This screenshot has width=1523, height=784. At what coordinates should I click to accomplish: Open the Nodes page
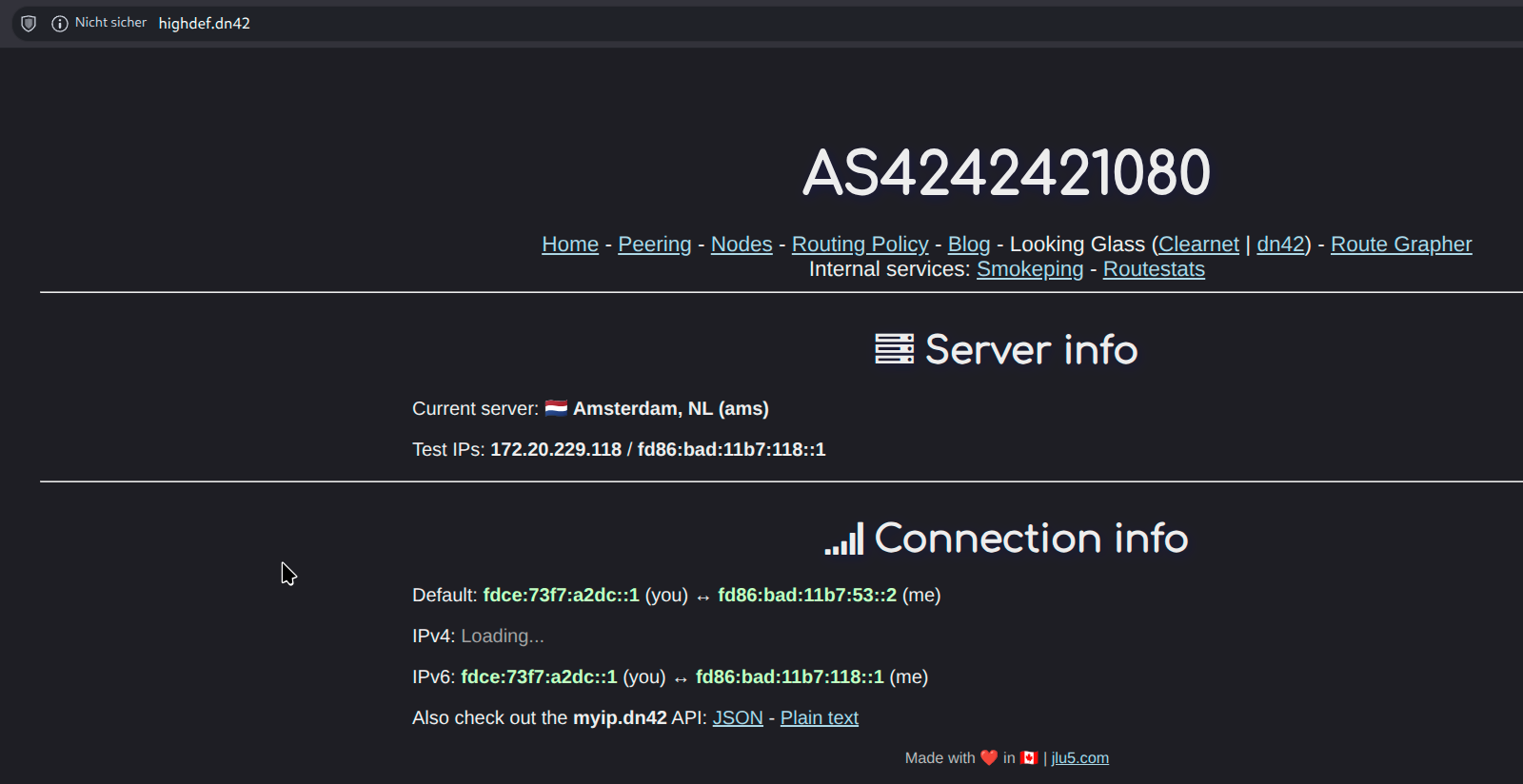(x=741, y=245)
